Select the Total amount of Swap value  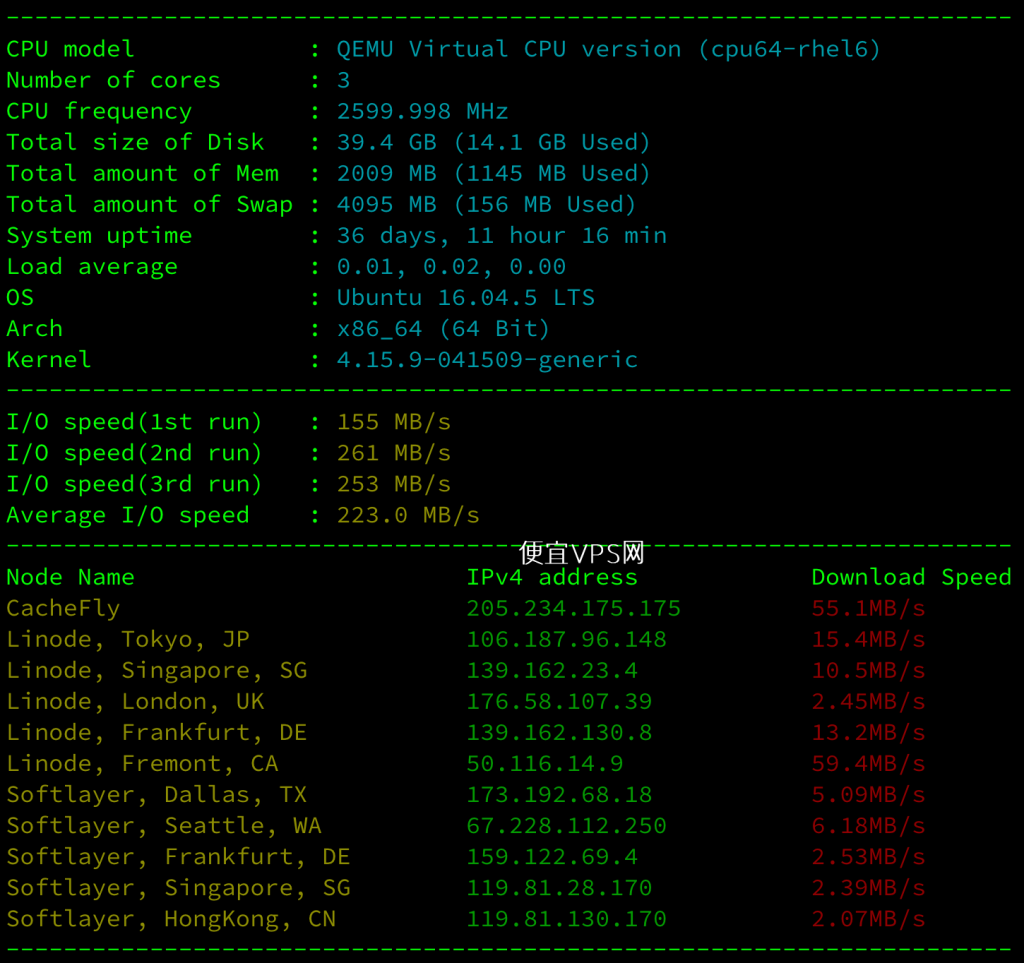487,204
